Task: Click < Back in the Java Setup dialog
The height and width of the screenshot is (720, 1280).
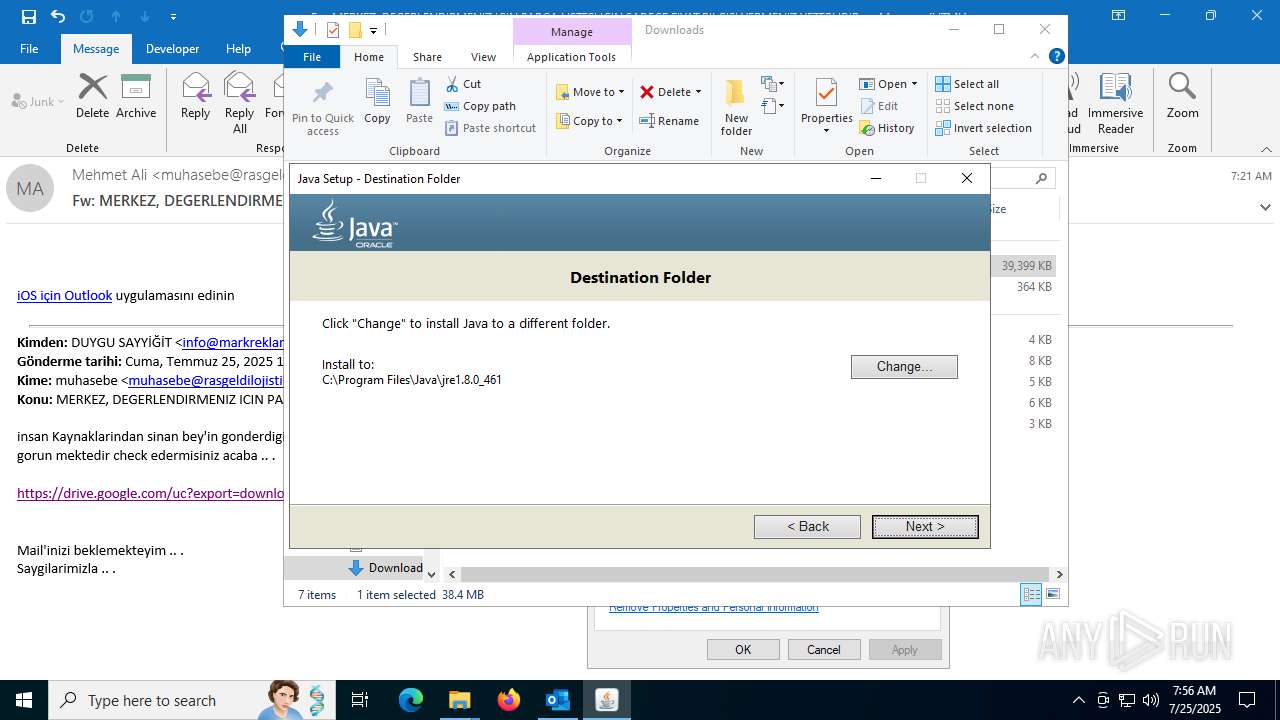Action: [x=807, y=527]
